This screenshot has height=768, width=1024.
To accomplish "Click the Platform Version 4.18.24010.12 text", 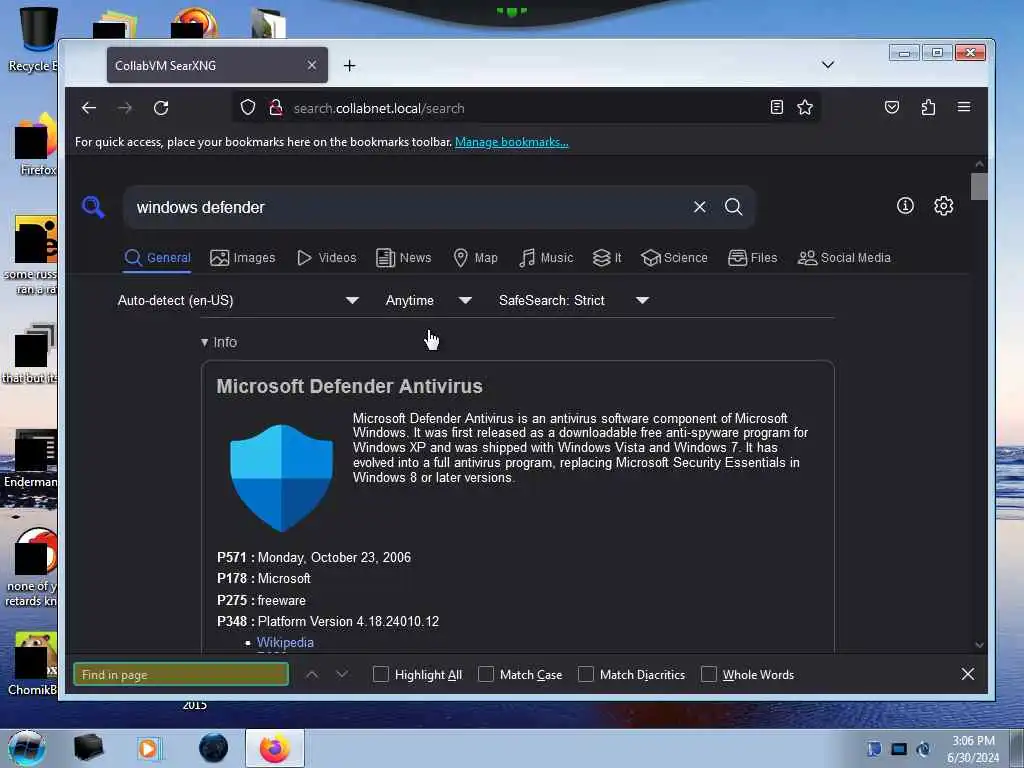I will pos(348,621).
